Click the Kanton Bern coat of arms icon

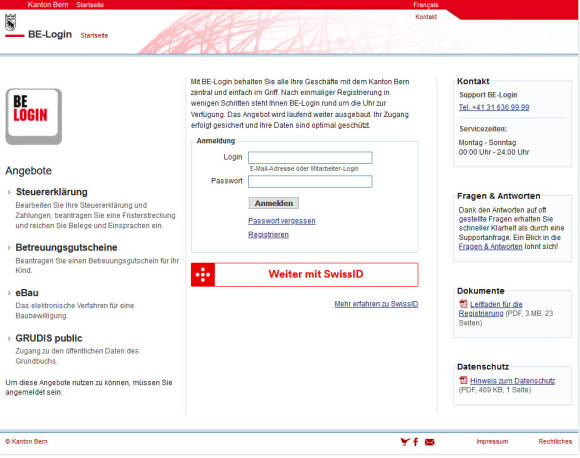click(10, 22)
